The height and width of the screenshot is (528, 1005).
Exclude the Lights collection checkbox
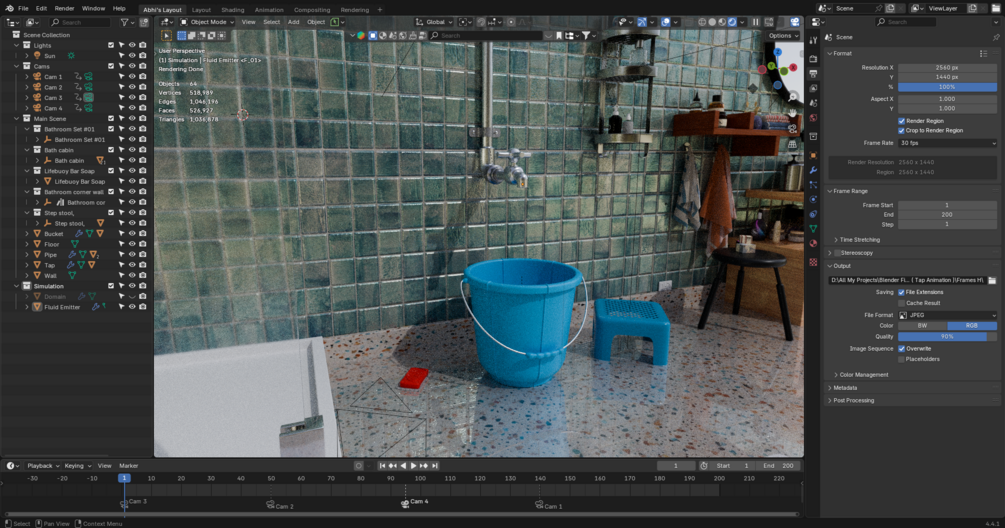[x=111, y=45]
